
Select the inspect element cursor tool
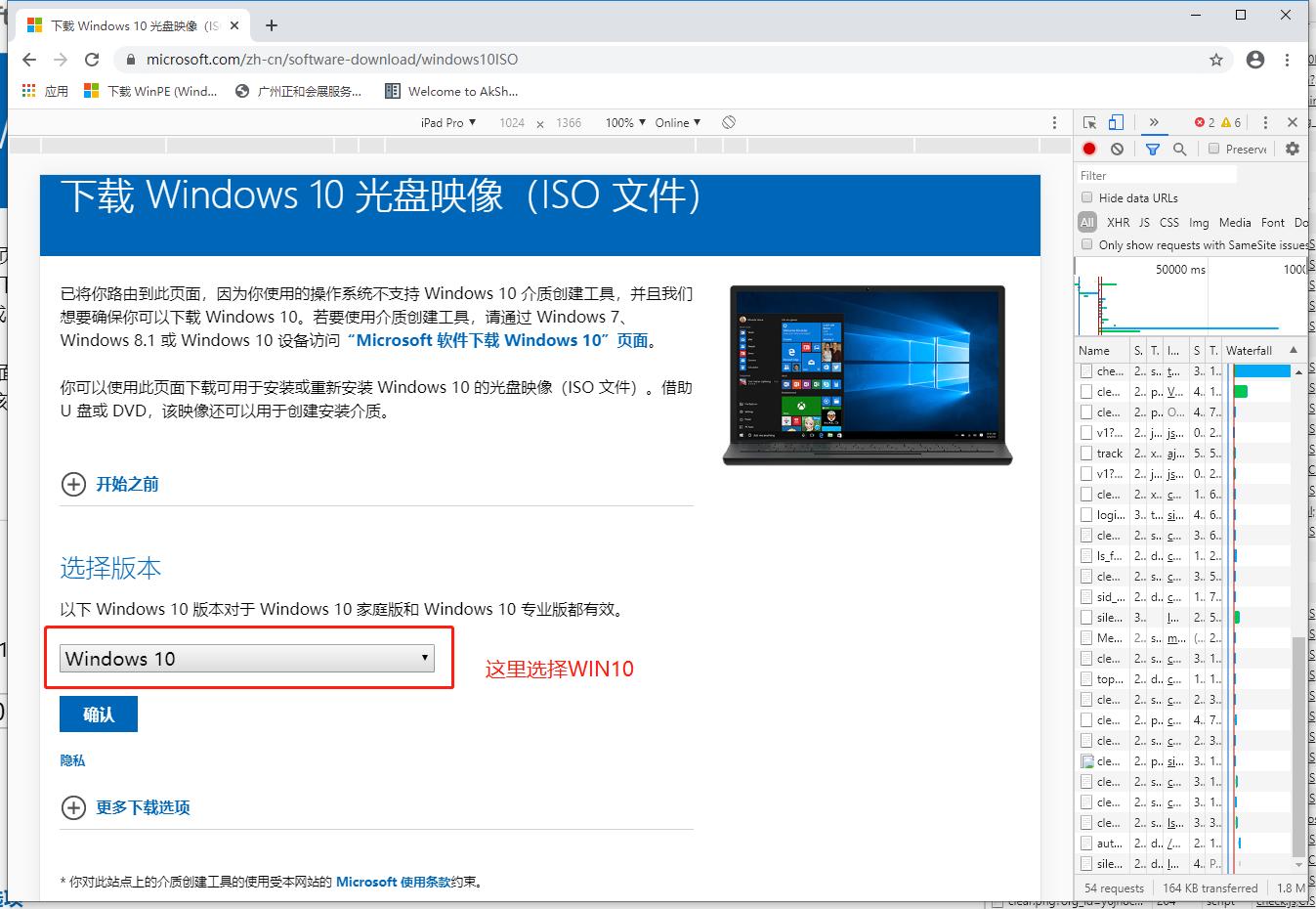coord(1090,123)
